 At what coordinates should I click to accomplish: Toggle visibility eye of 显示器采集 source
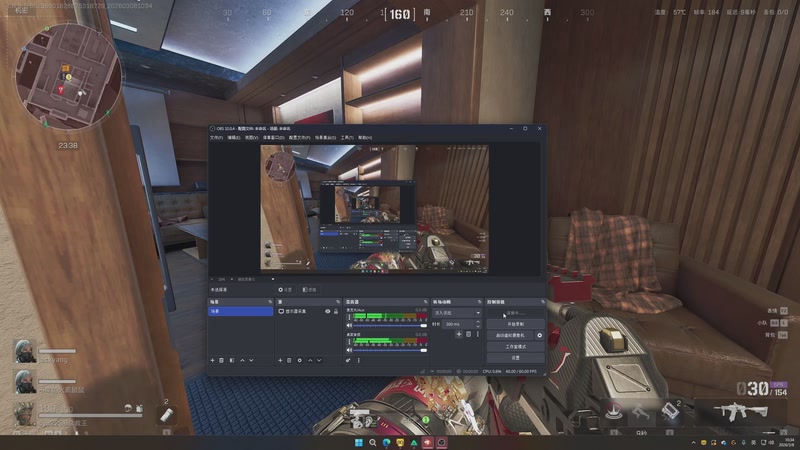point(328,311)
